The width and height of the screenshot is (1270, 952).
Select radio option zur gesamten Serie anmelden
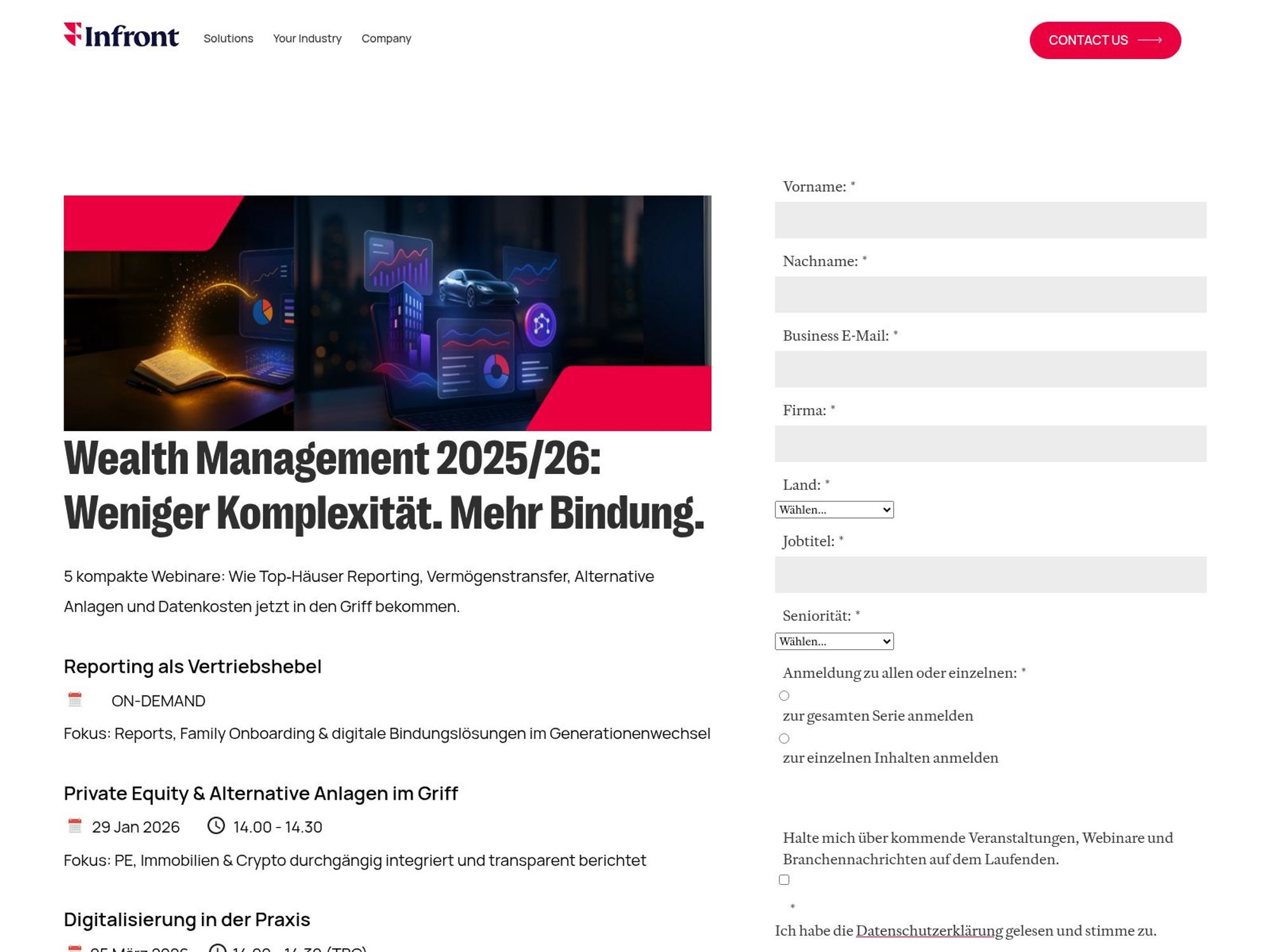784,696
